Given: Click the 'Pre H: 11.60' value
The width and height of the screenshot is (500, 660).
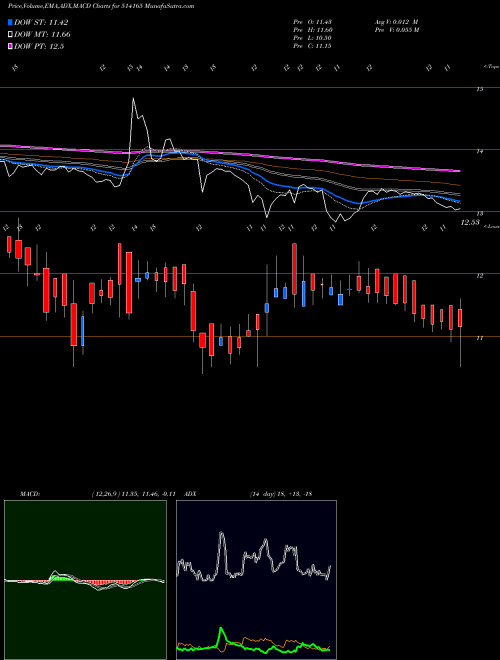Looking at the screenshot, I should click(x=312, y=29).
